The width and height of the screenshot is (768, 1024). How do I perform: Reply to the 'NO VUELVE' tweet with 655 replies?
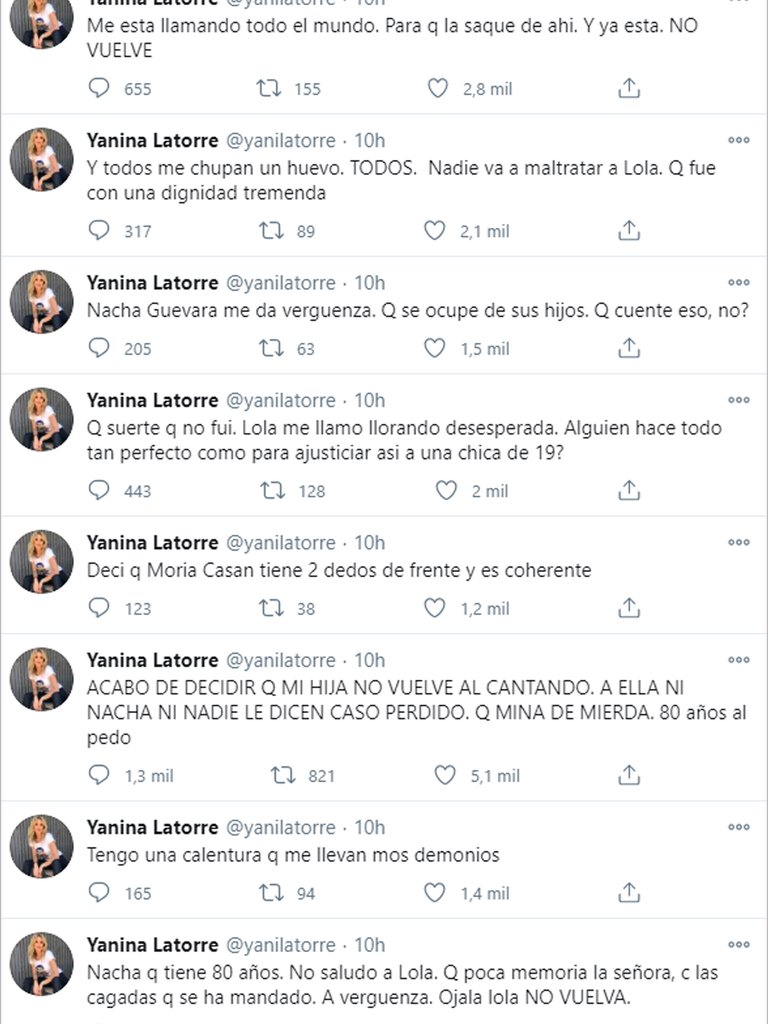click(x=99, y=89)
